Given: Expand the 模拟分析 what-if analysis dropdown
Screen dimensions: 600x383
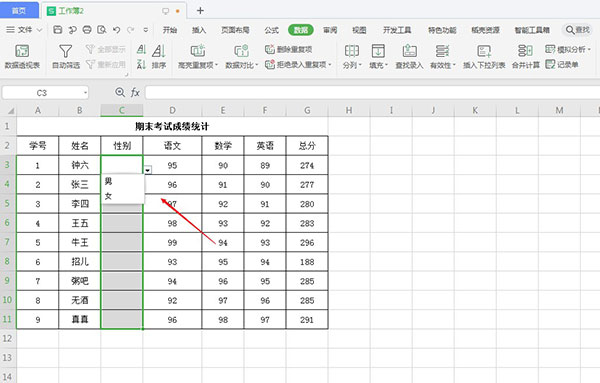Looking at the screenshot, I should pos(589,49).
